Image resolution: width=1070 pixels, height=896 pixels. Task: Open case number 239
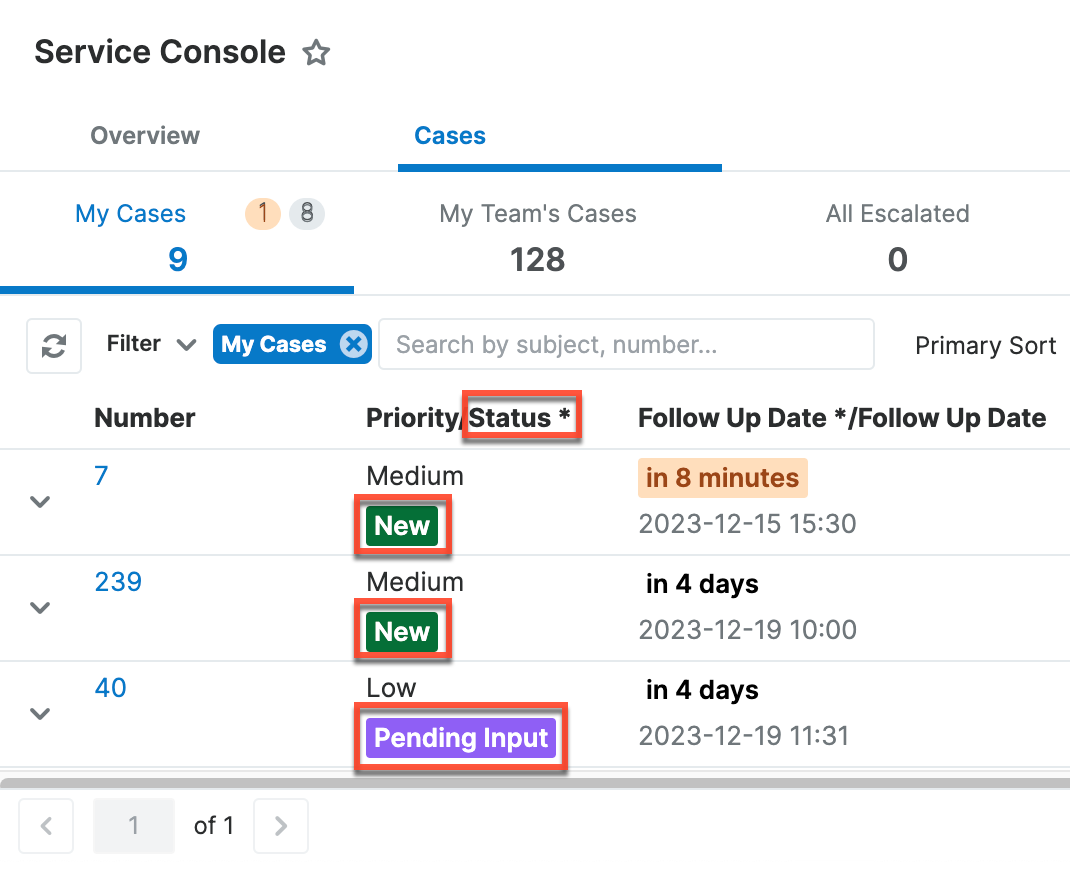(118, 582)
